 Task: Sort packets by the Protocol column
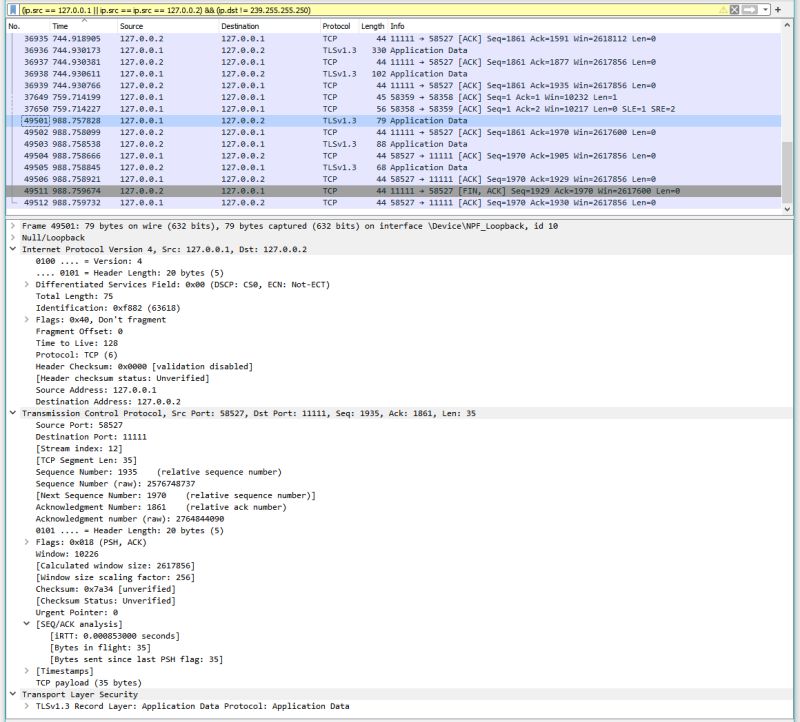click(x=336, y=27)
